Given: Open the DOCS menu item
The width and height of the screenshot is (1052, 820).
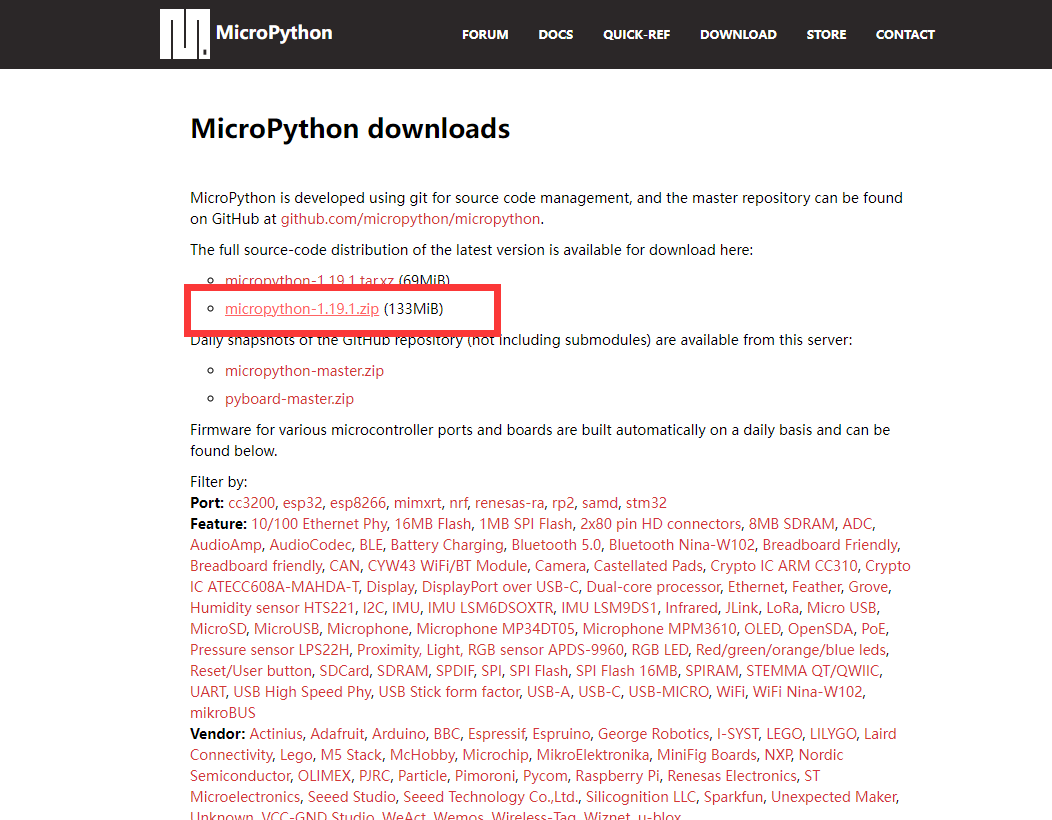Looking at the screenshot, I should pyautogui.click(x=556, y=34).
